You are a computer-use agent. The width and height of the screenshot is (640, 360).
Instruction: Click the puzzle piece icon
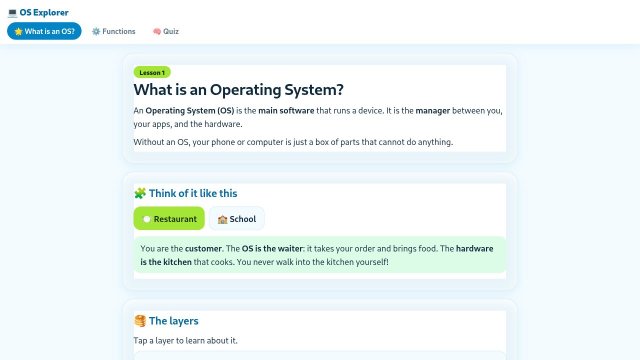[140, 193]
